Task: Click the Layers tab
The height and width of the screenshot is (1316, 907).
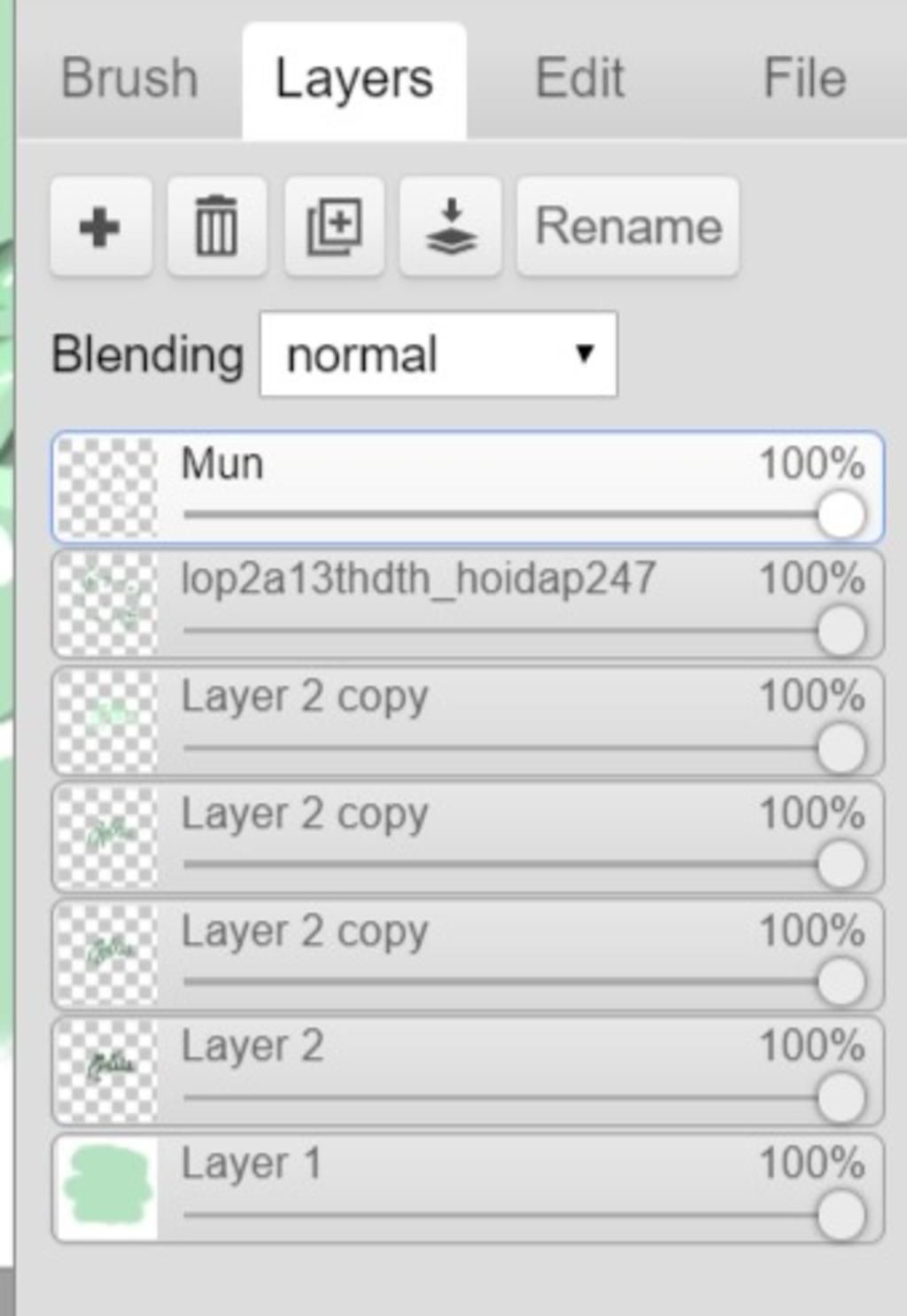Action: point(354,80)
